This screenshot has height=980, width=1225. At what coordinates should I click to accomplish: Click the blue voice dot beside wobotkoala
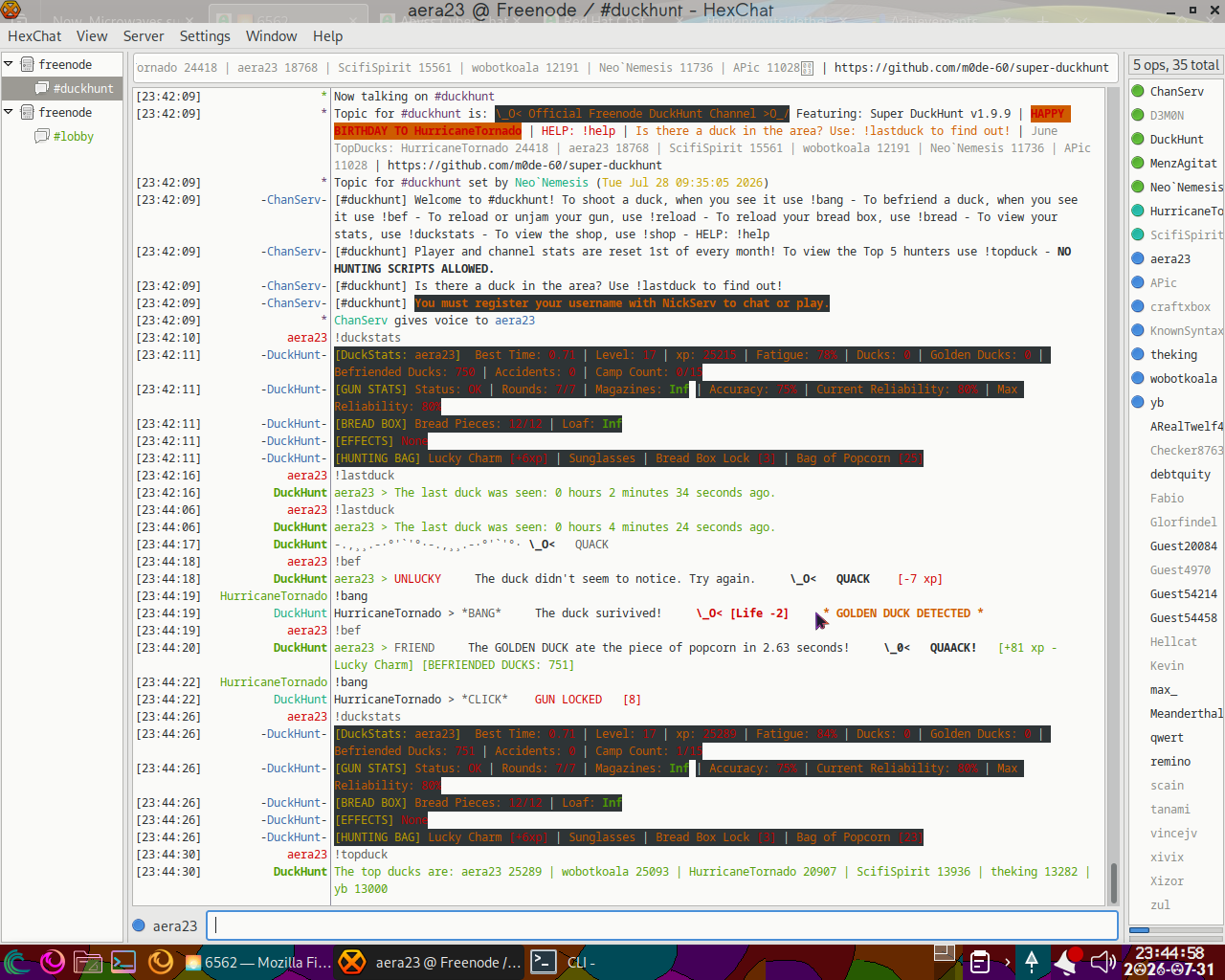click(x=1138, y=378)
